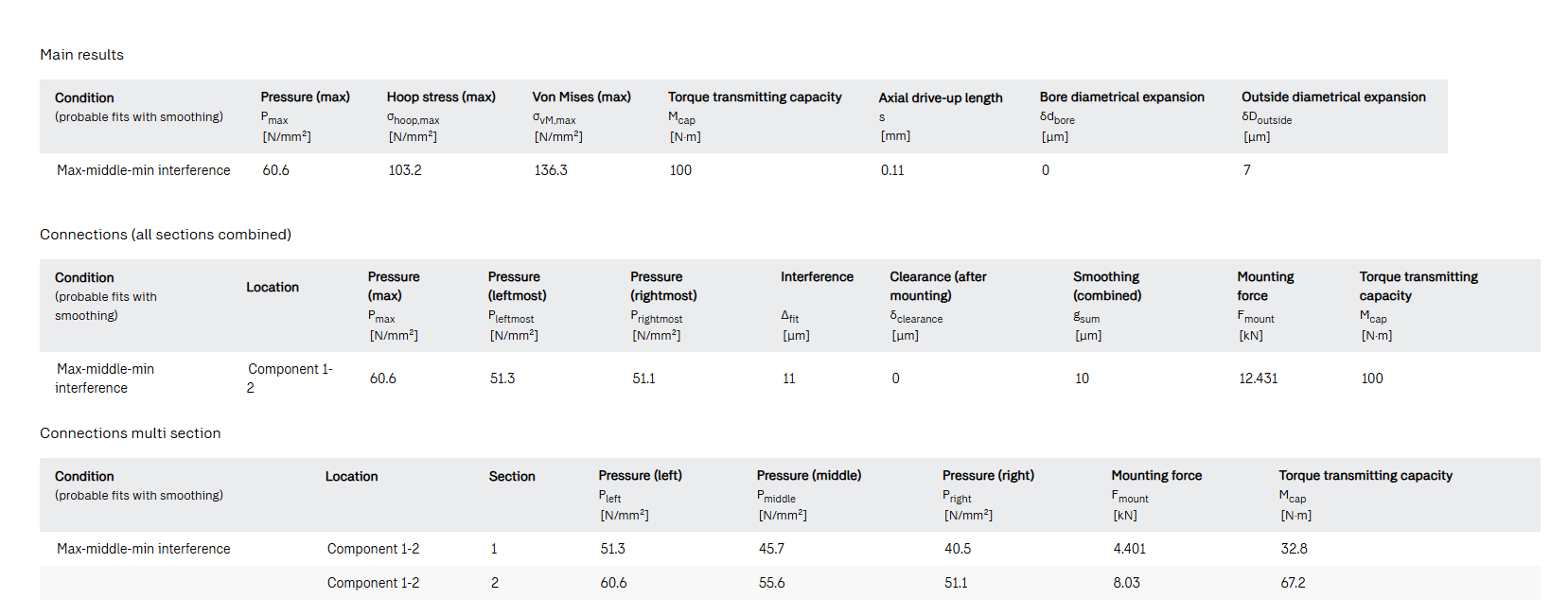
Task: Select the Axial drive-up length header
Action: [x=940, y=98]
